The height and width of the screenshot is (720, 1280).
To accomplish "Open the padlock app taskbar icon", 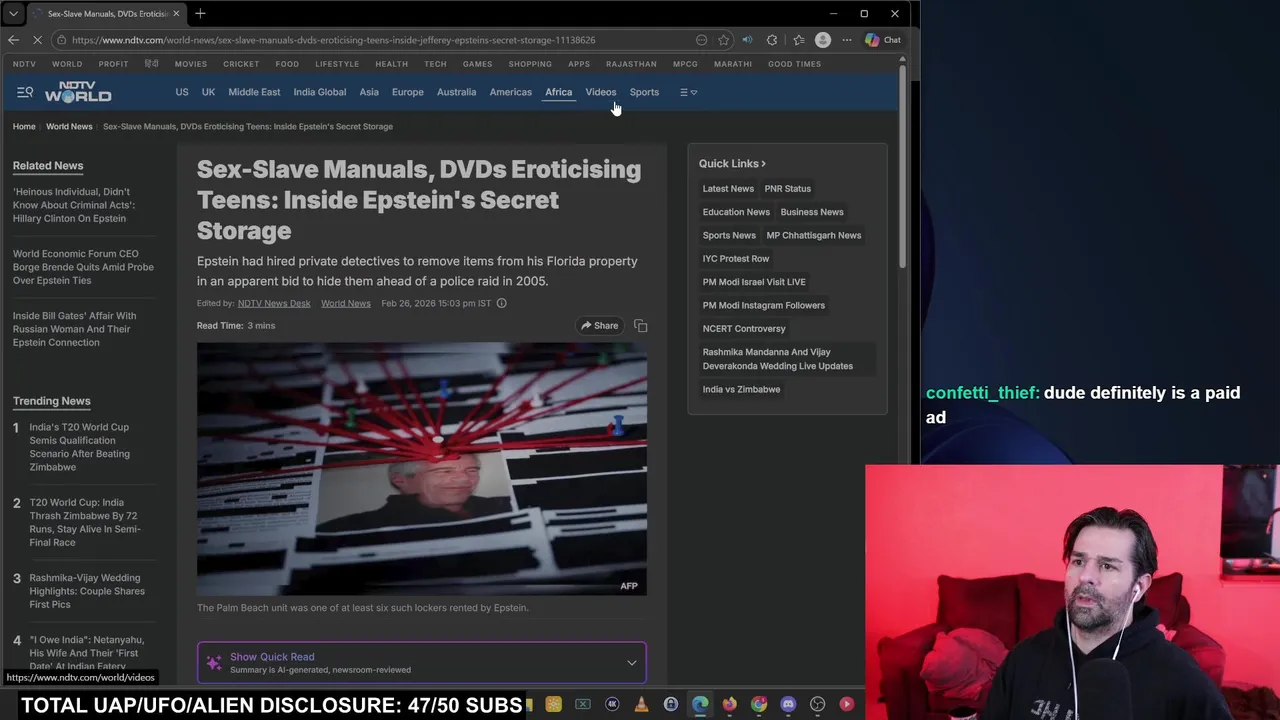I will click(x=671, y=704).
